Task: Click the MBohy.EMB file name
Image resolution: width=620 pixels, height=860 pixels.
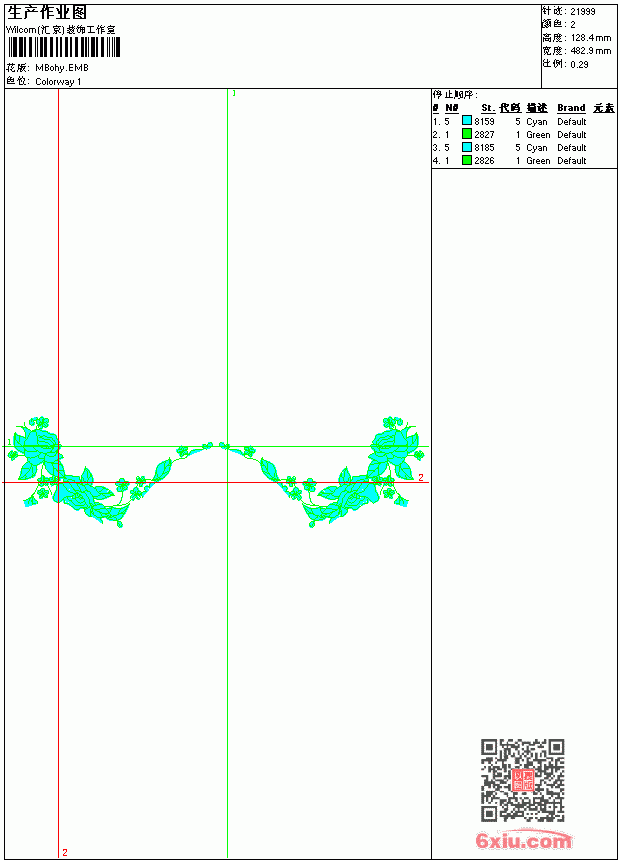Action: click(61, 68)
